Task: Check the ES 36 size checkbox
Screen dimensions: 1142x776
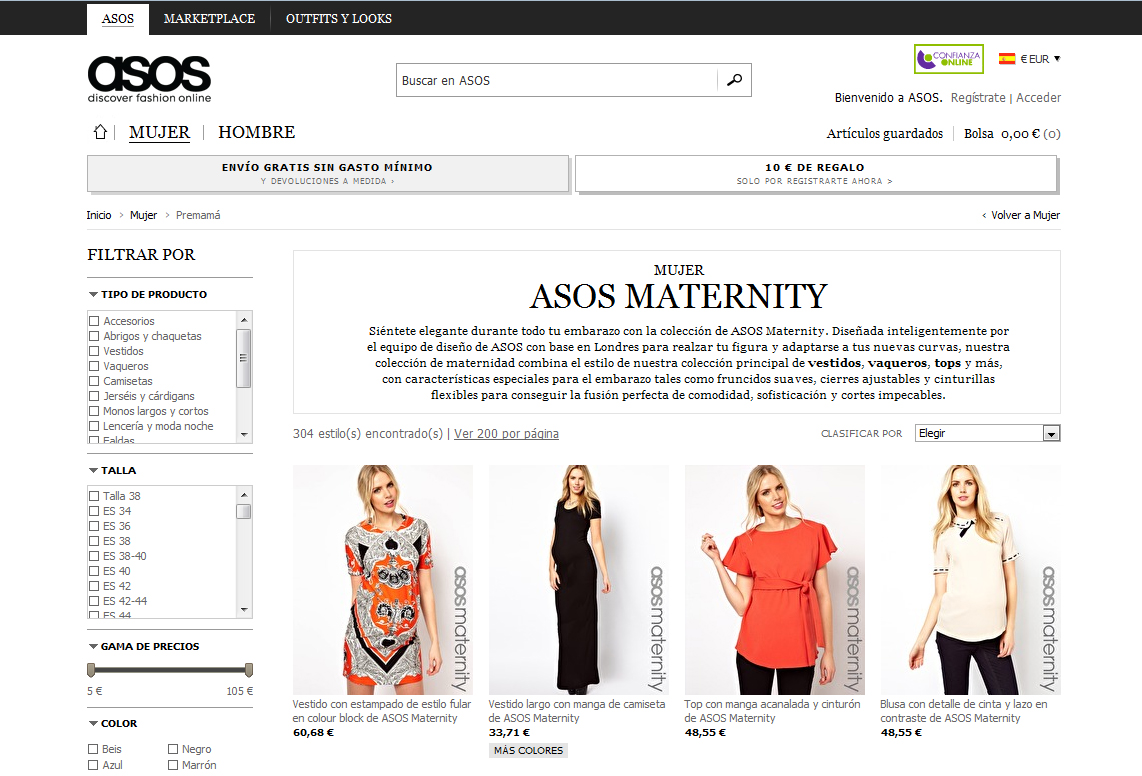Action: pos(94,526)
